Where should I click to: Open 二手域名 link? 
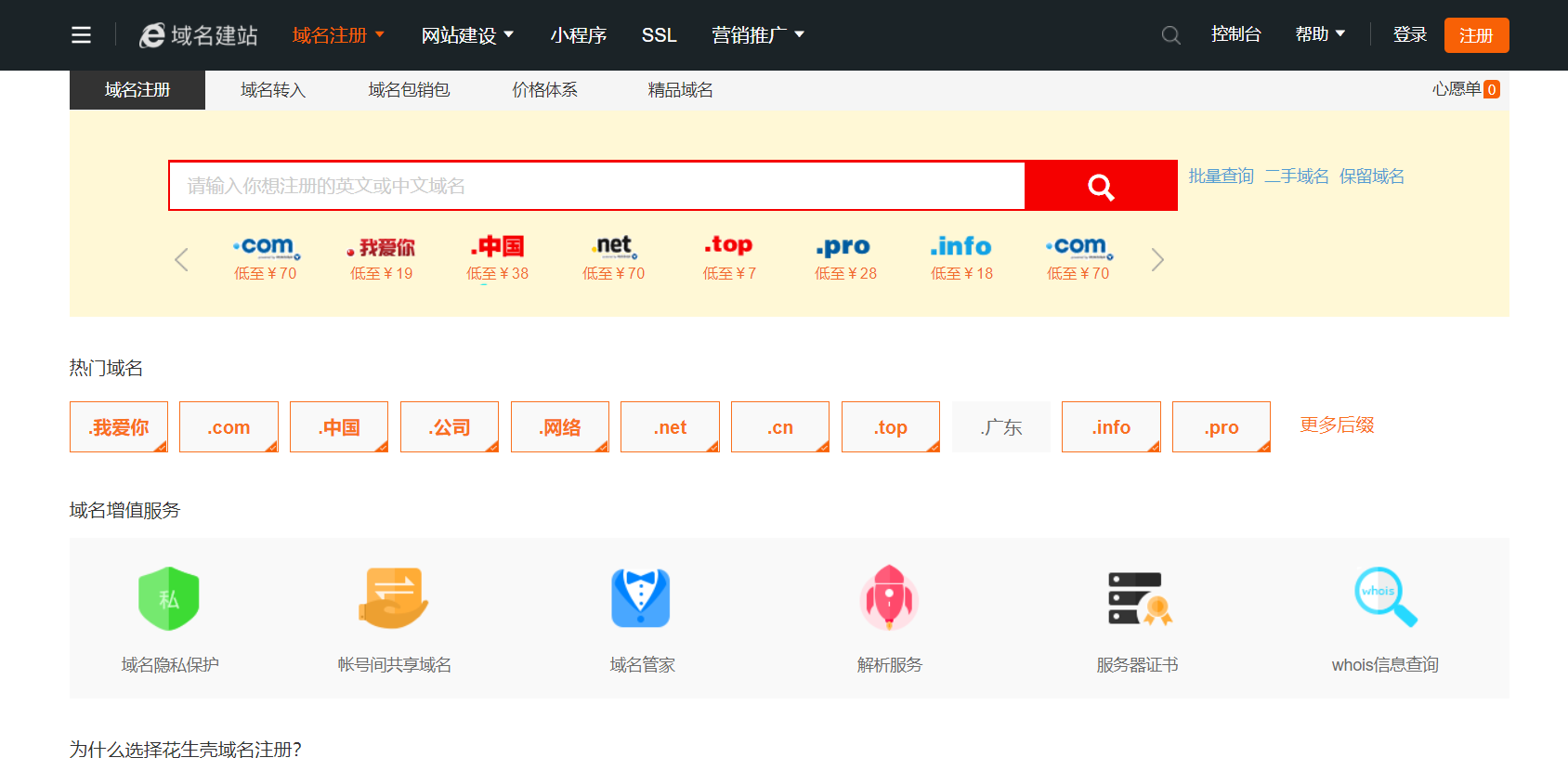(x=1297, y=176)
